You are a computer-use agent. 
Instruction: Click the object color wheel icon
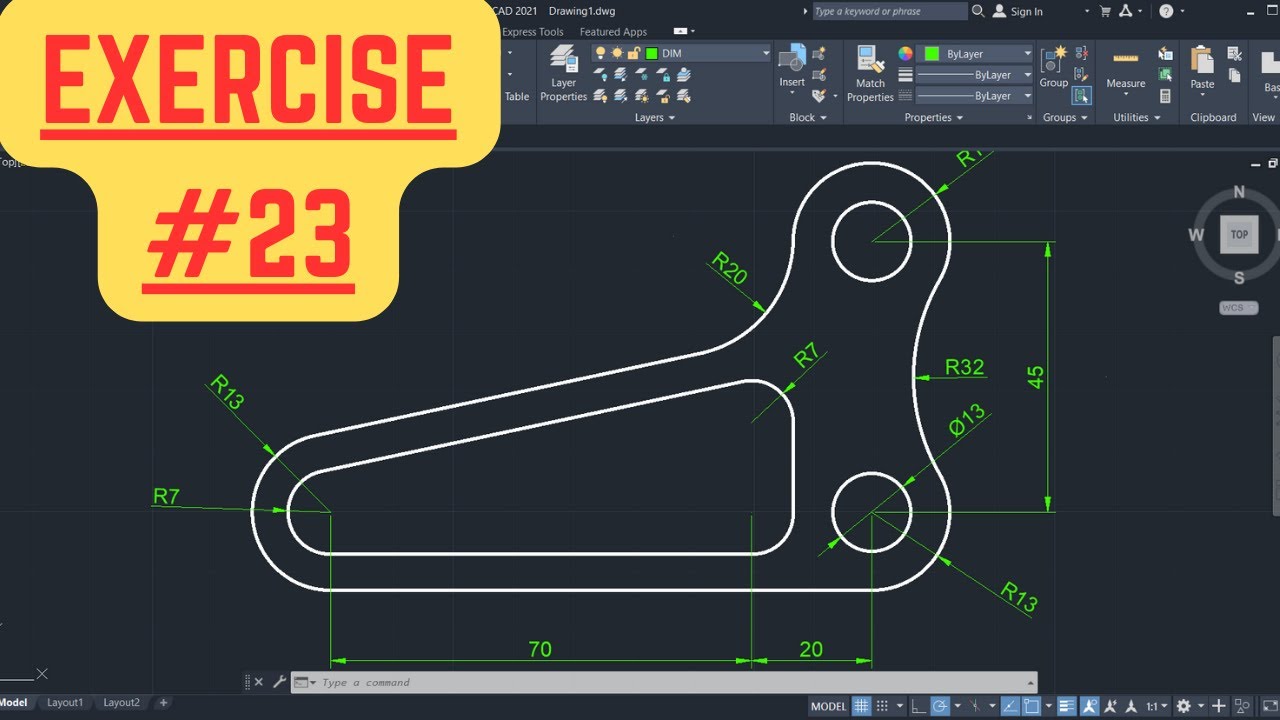(906, 54)
